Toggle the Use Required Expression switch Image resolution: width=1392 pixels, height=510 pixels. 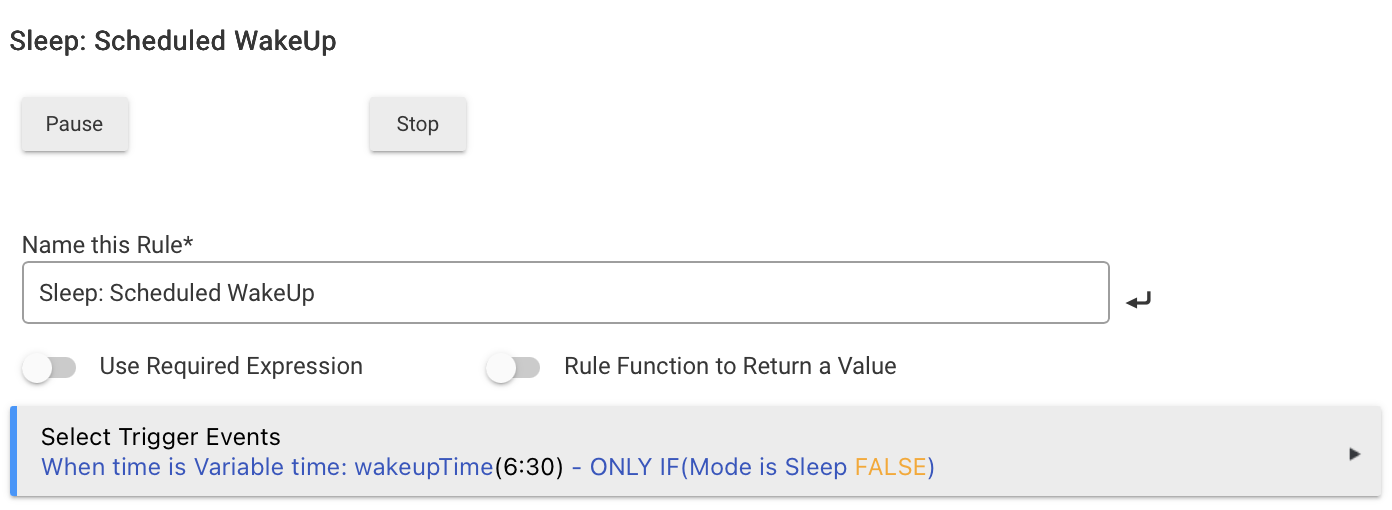pos(49,367)
